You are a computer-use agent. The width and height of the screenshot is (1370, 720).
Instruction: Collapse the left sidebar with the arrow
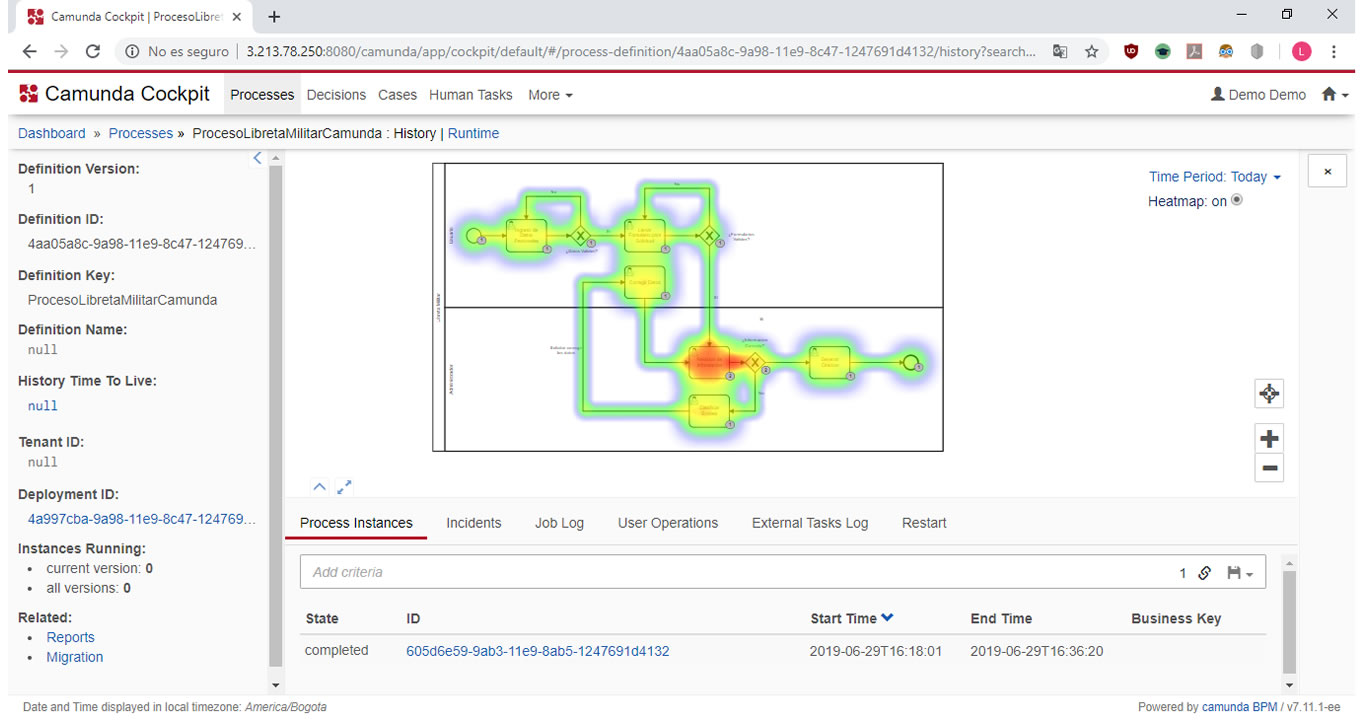(257, 158)
